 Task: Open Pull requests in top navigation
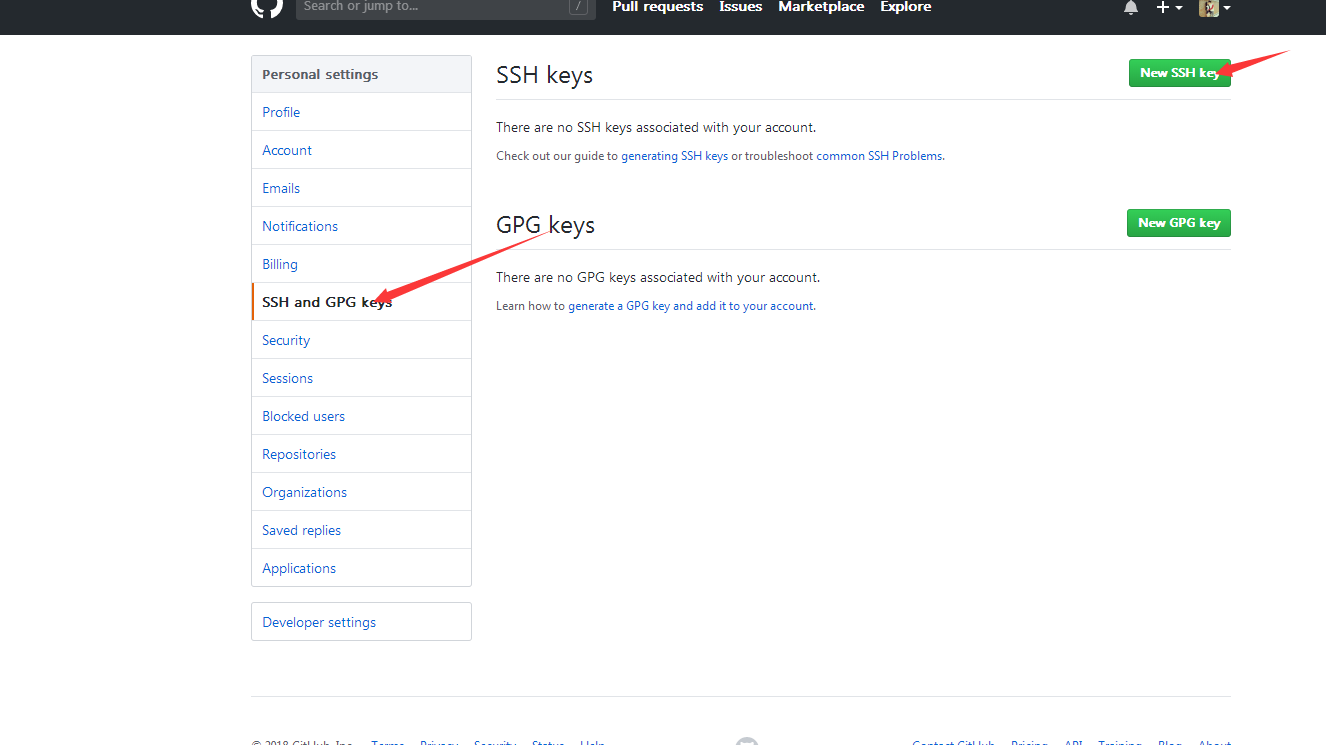(657, 7)
